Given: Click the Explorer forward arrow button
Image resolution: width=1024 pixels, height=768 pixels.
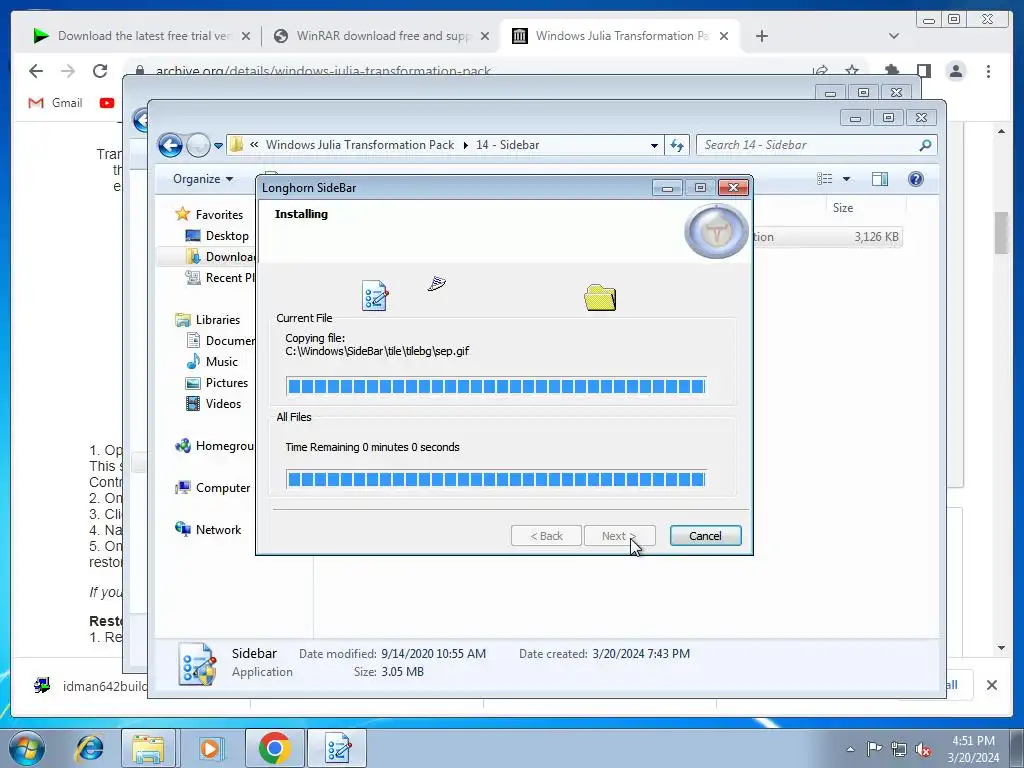Looking at the screenshot, I should point(198,145).
